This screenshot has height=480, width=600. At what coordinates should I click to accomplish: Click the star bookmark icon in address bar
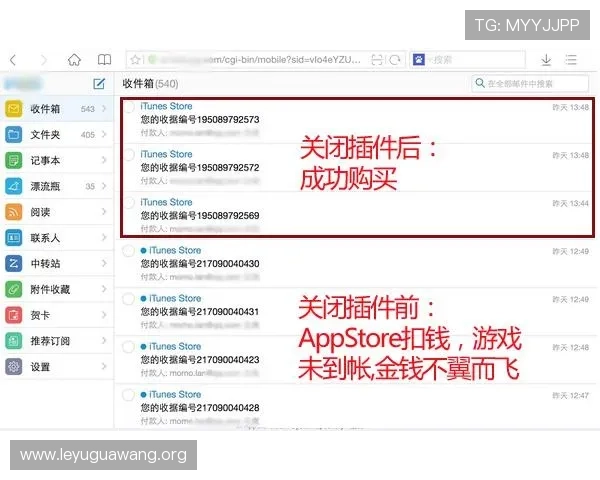pos(135,60)
